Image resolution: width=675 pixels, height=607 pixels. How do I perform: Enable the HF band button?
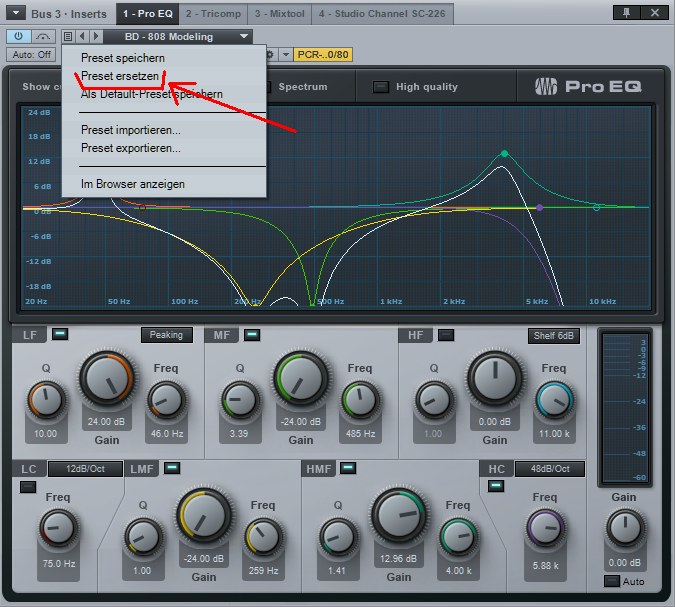point(446,335)
